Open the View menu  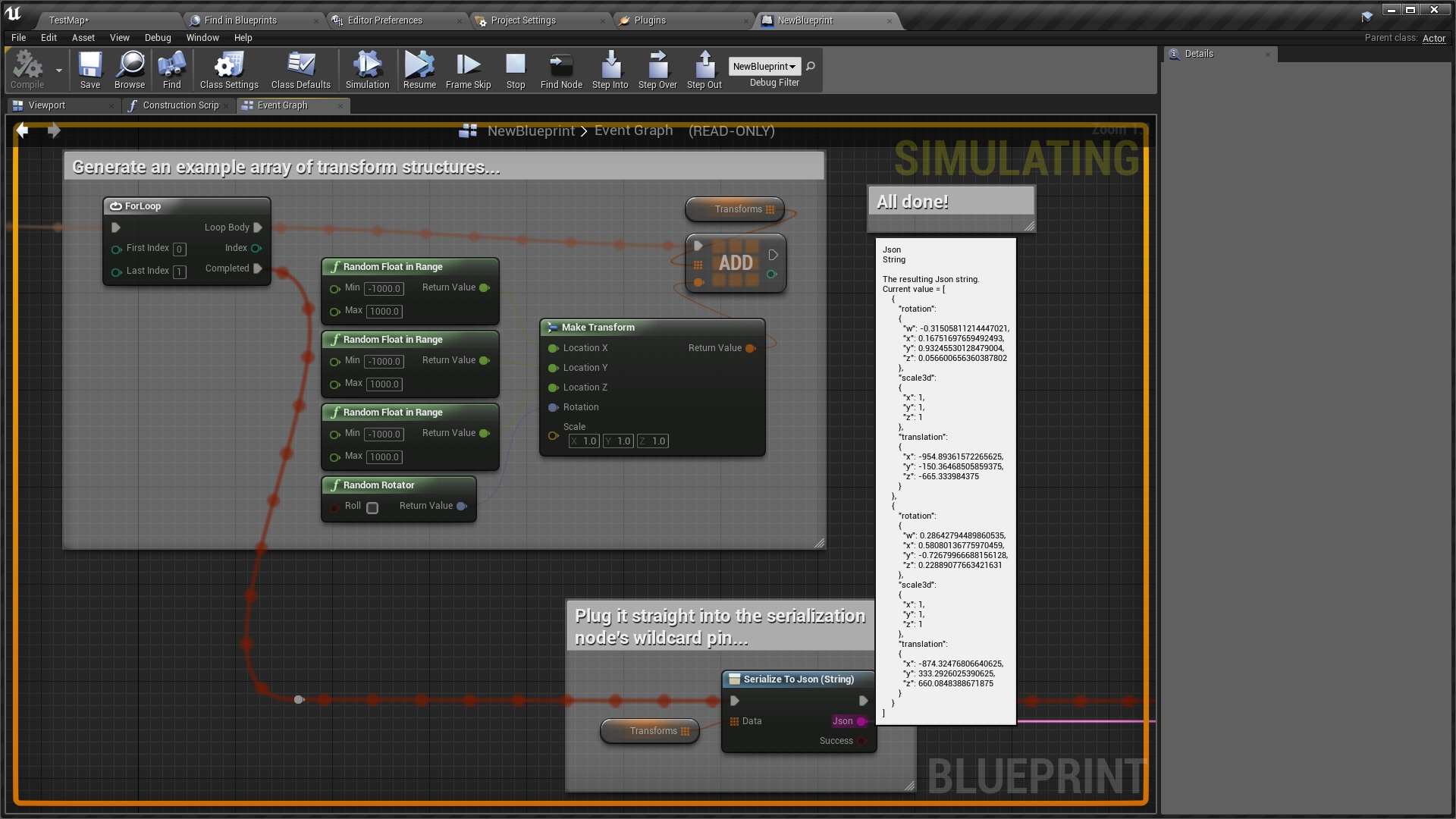click(x=120, y=38)
